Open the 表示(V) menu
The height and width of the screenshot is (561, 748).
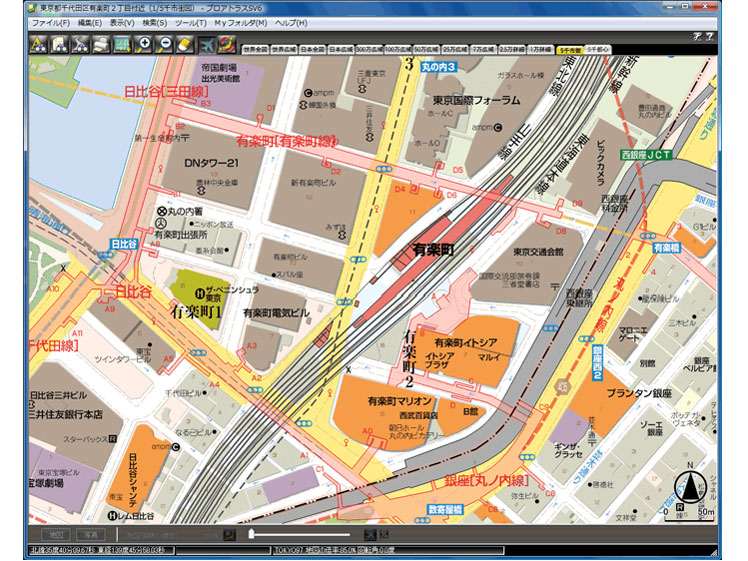[122, 22]
